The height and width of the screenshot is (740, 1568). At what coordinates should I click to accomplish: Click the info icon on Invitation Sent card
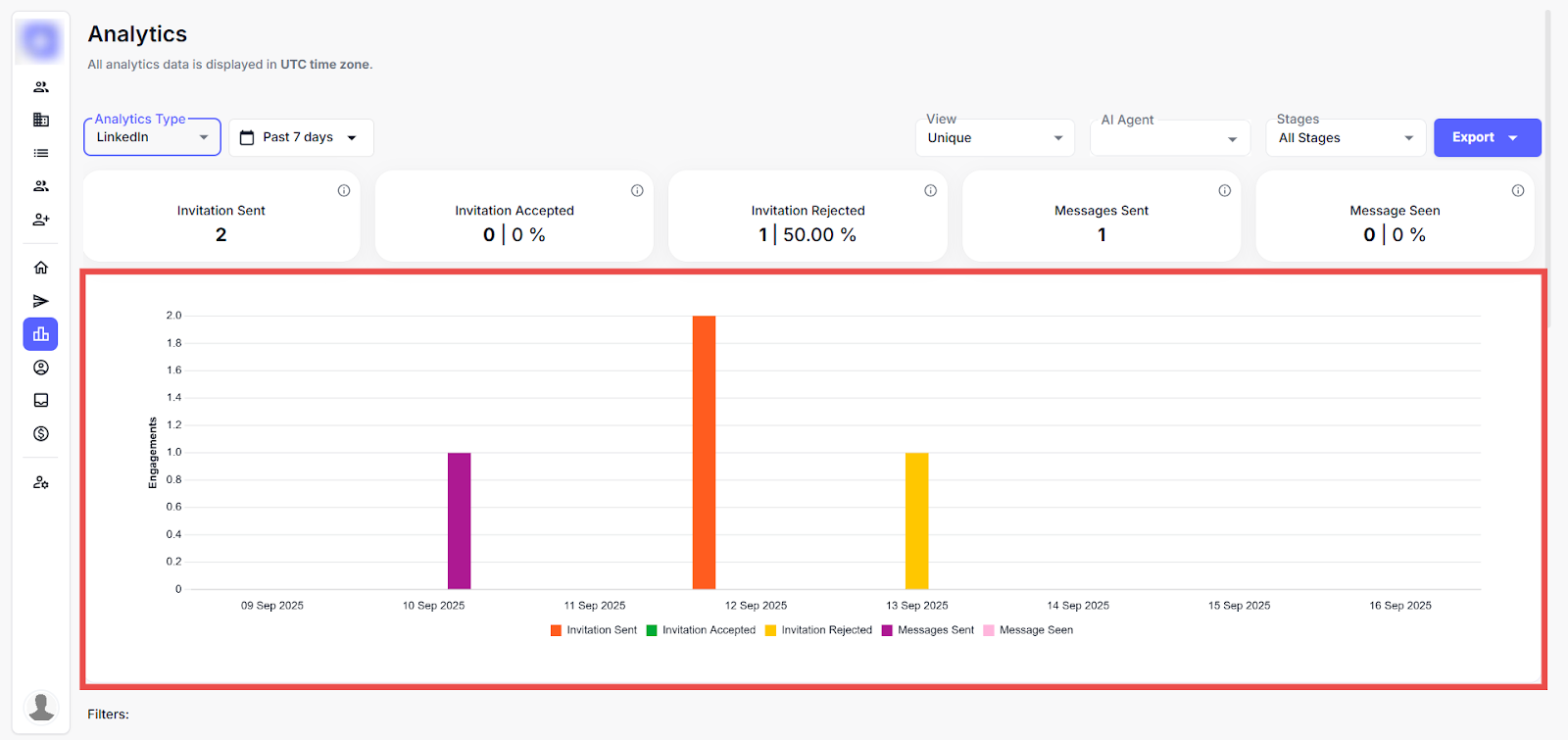click(x=344, y=191)
